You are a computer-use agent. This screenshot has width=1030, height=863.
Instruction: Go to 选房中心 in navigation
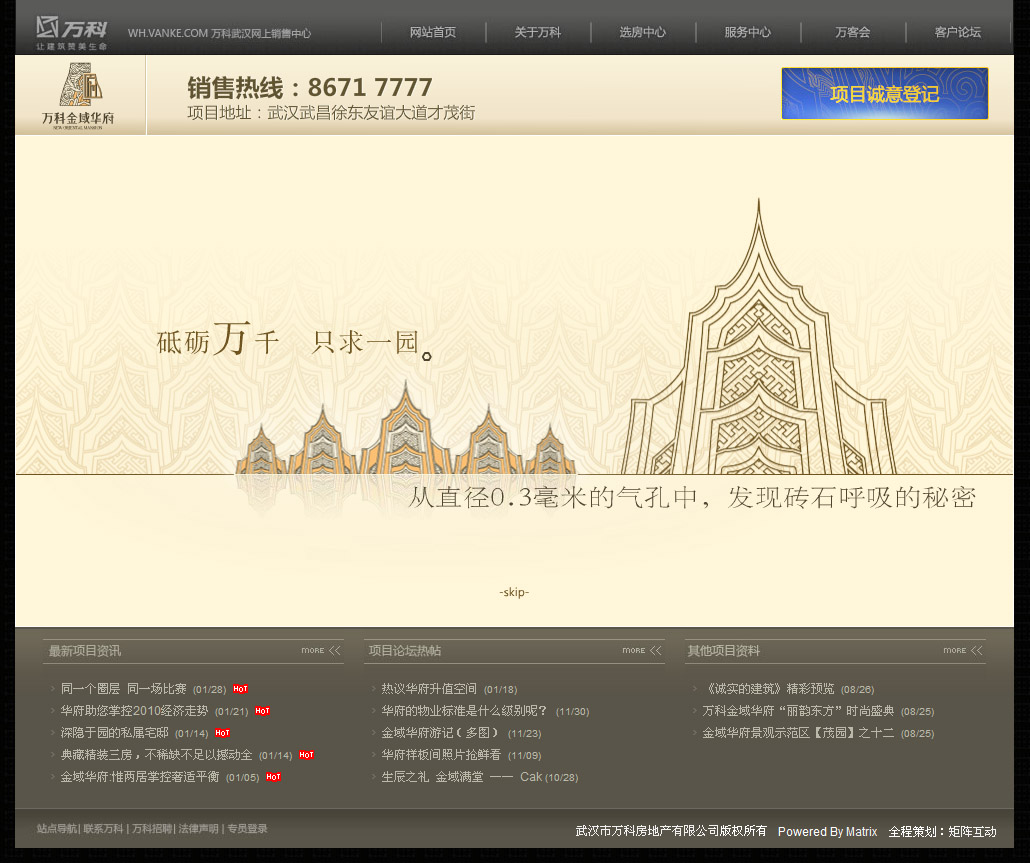(x=643, y=32)
